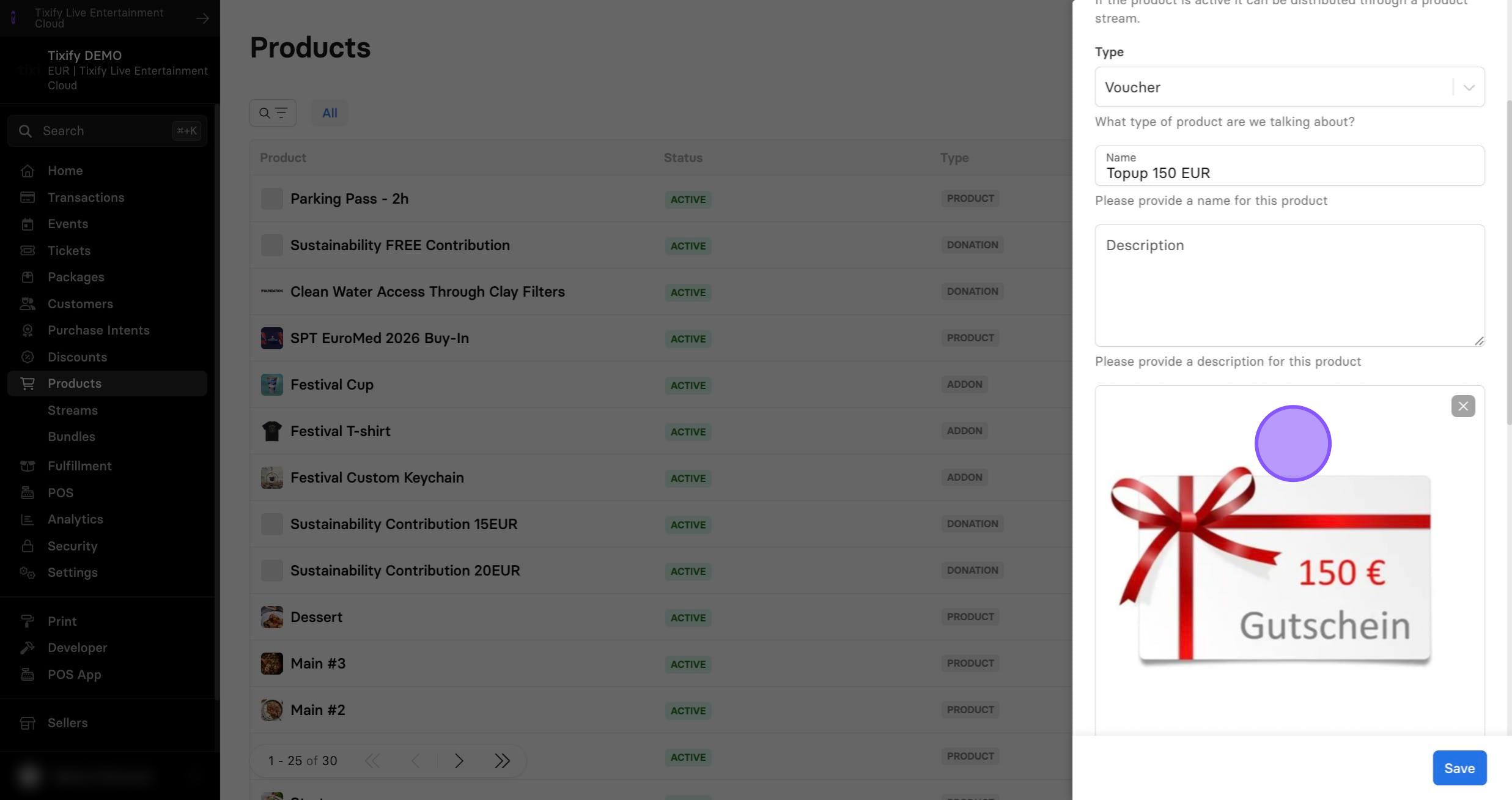
Task: Open the Streams submenu item
Action: coord(73,410)
